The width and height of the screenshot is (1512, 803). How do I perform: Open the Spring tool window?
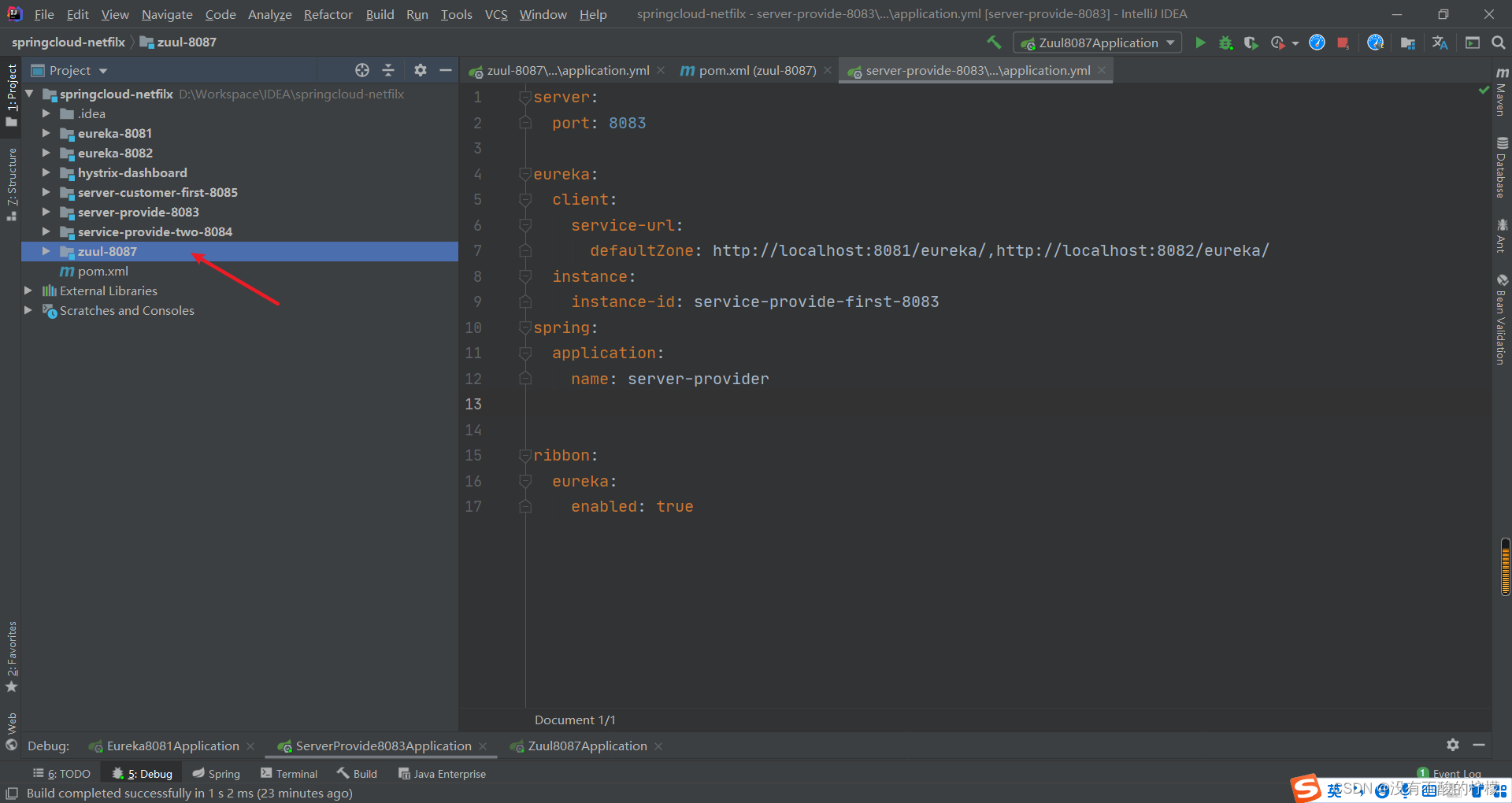(x=217, y=774)
